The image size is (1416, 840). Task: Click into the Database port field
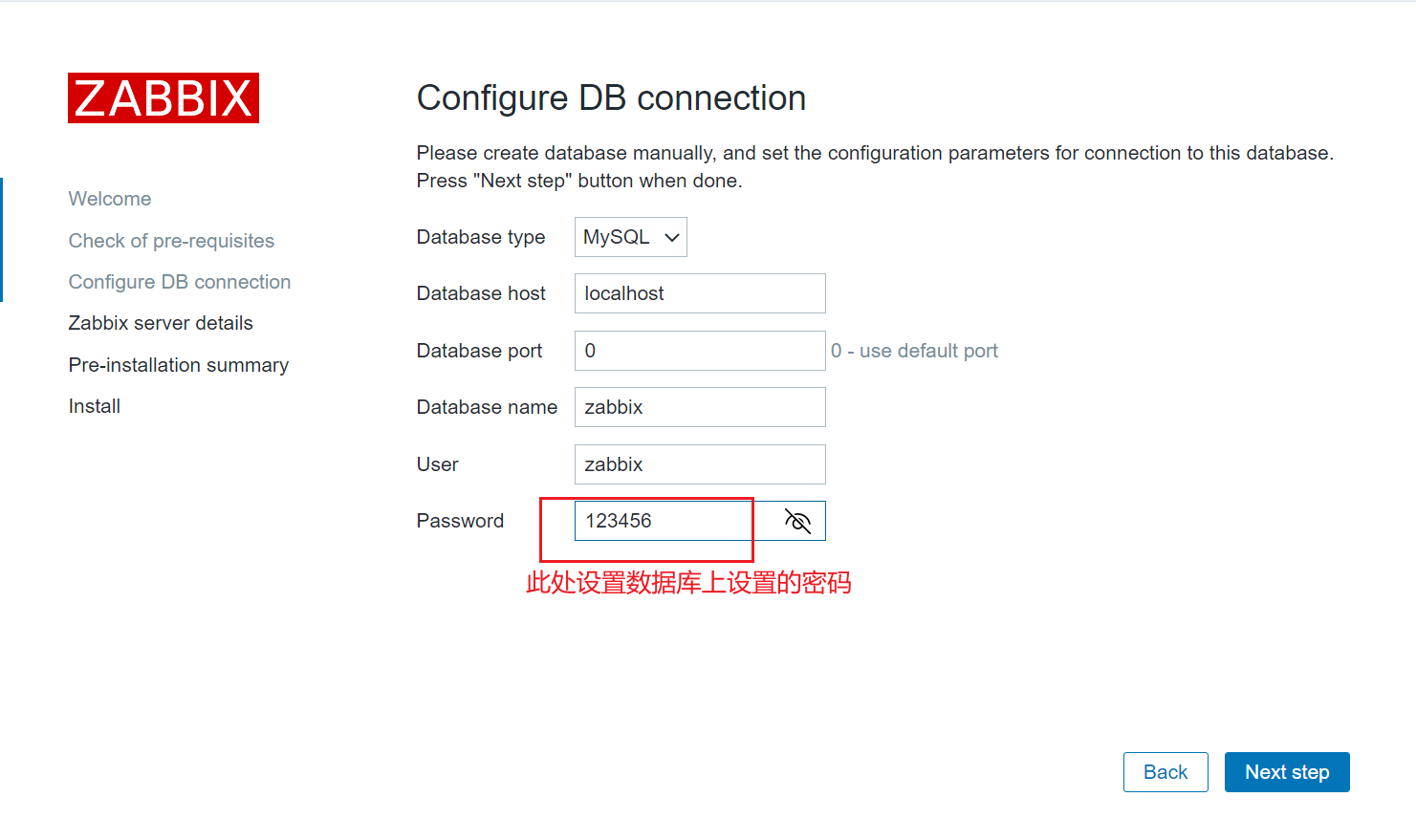(x=700, y=351)
